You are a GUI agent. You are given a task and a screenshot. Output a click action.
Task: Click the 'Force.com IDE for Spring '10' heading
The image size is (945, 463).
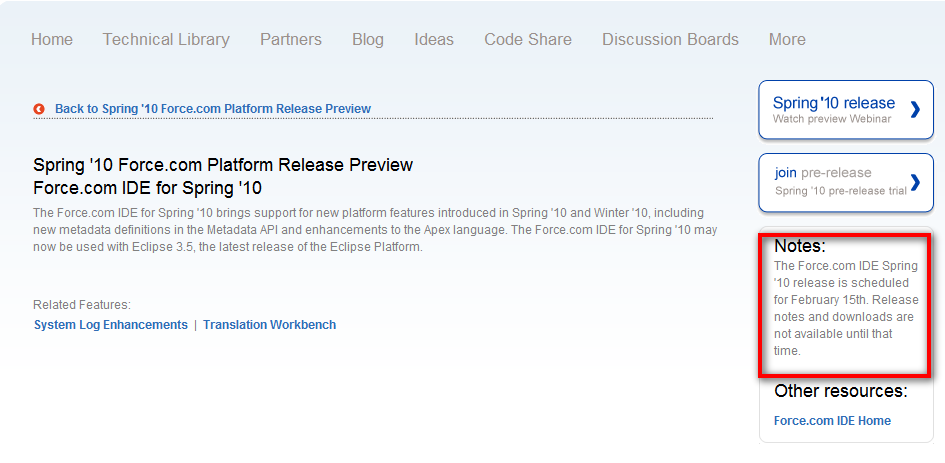pos(148,188)
